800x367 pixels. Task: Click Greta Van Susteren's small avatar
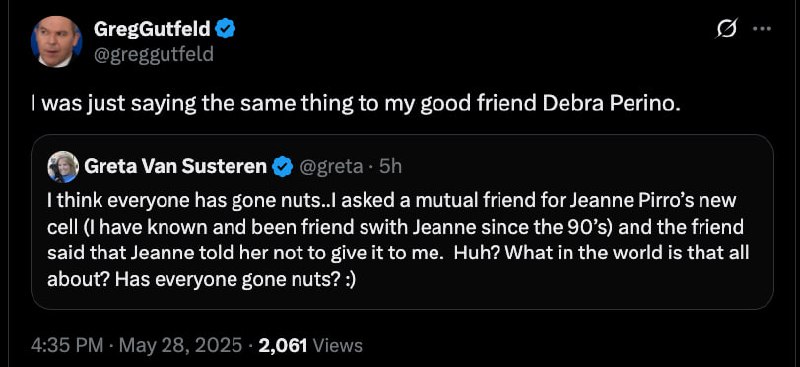(x=63, y=167)
